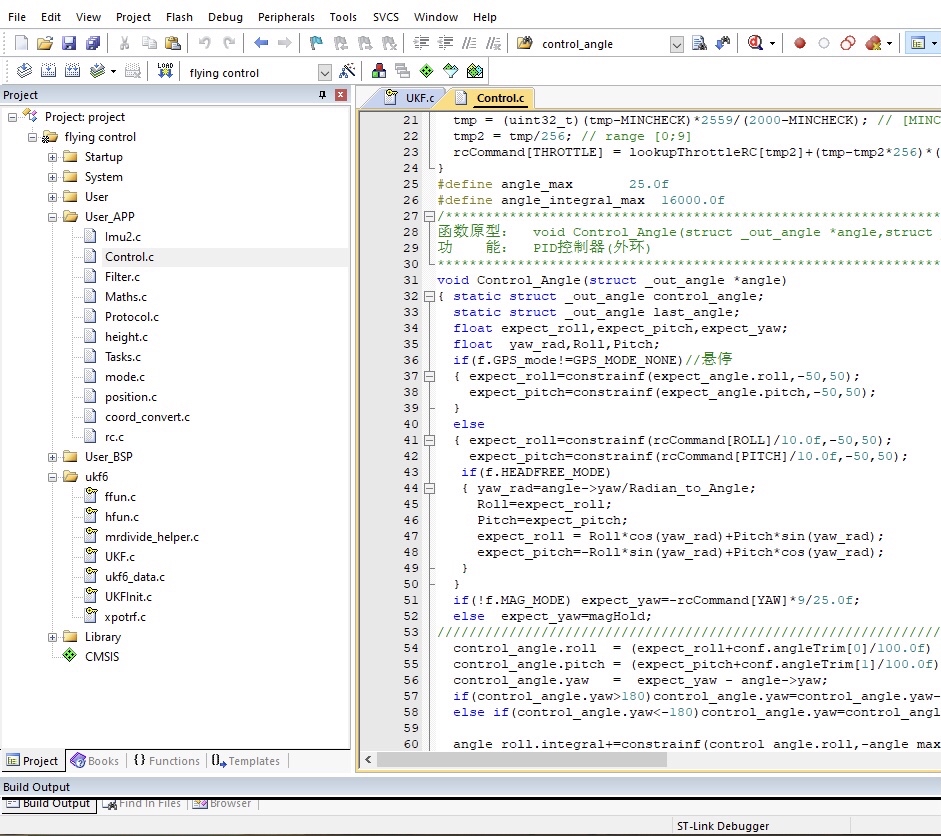The height and width of the screenshot is (836, 941).
Task: Click the Indent selection icon
Action: pyautogui.click(x=421, y=43)
